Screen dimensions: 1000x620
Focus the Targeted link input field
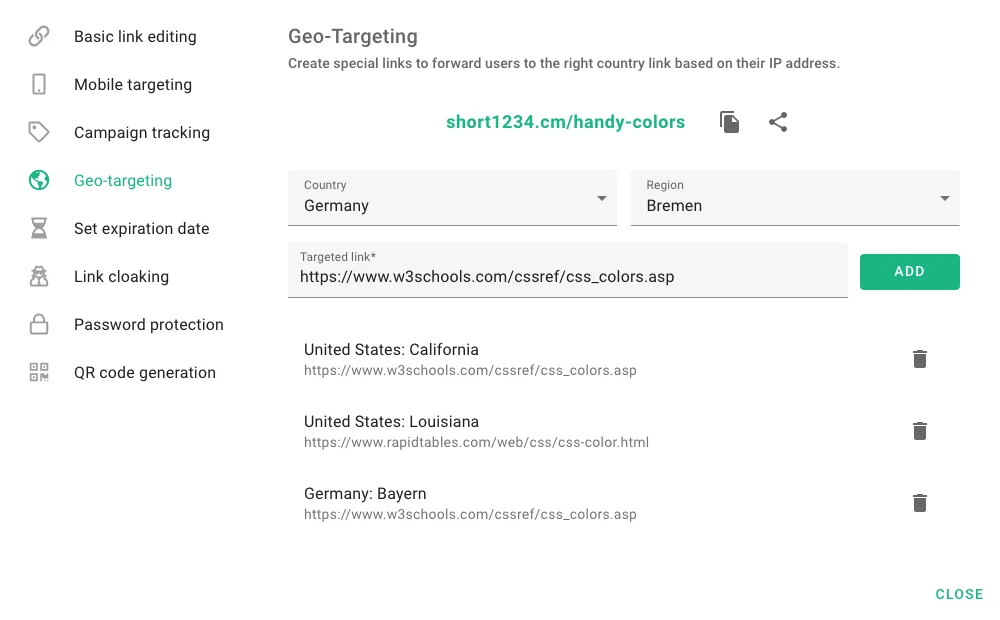click(x=567, y=276)
